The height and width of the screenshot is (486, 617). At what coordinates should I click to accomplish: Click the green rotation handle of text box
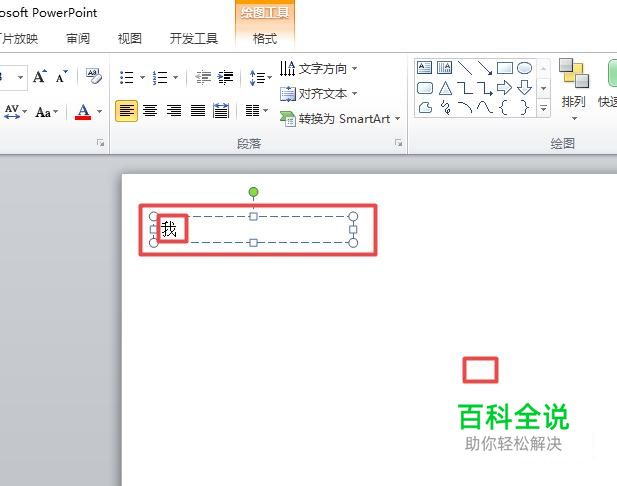[x=254, y=192]
